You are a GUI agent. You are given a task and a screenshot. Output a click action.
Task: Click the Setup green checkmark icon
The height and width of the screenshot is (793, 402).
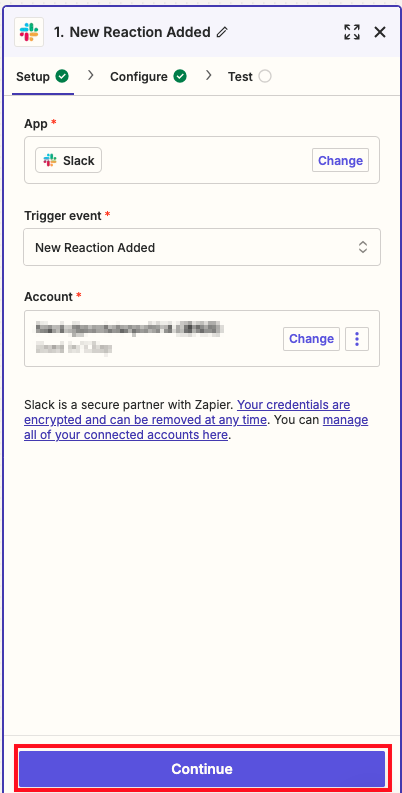coord(62,76)
